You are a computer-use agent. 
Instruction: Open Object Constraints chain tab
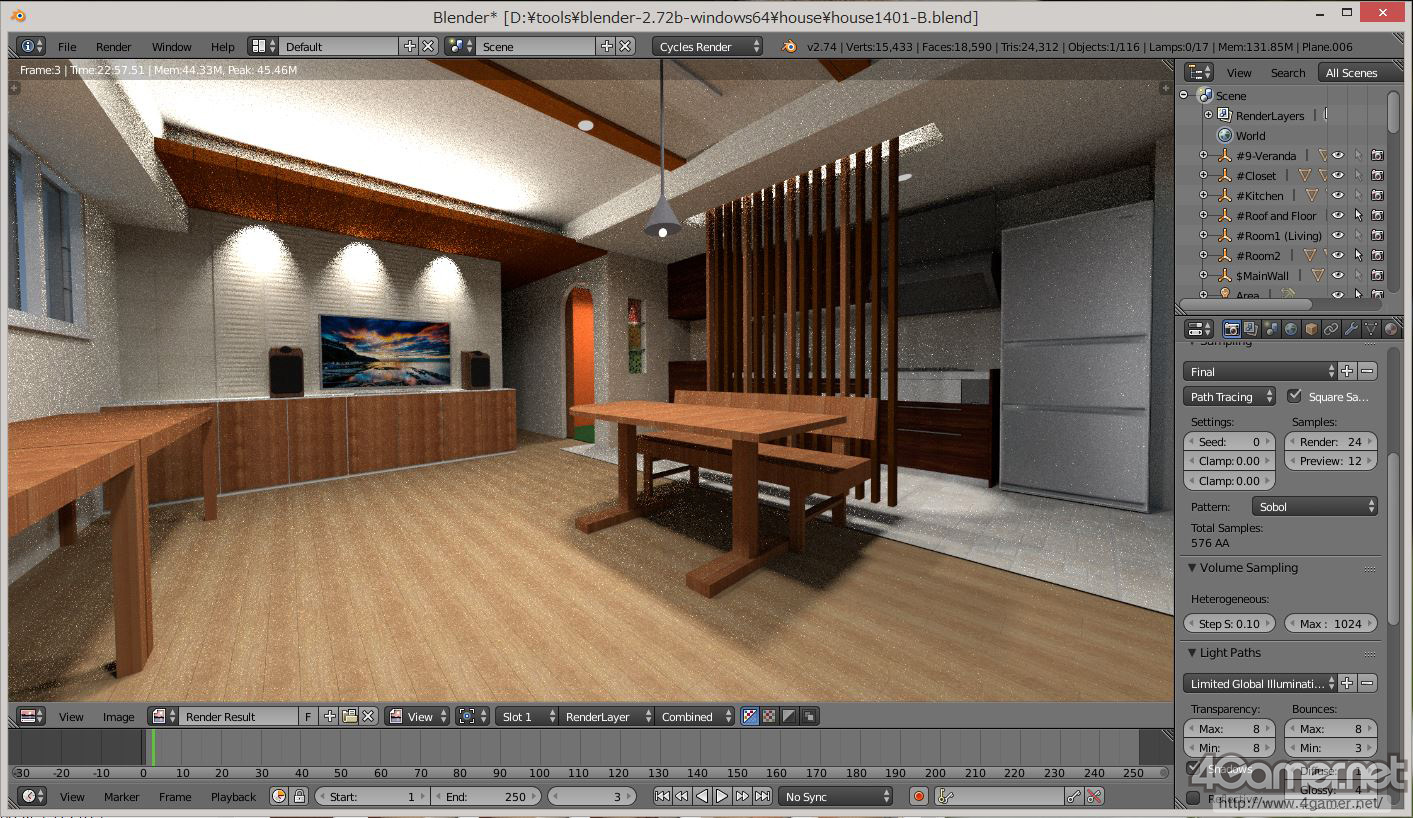pos(1331,329)
